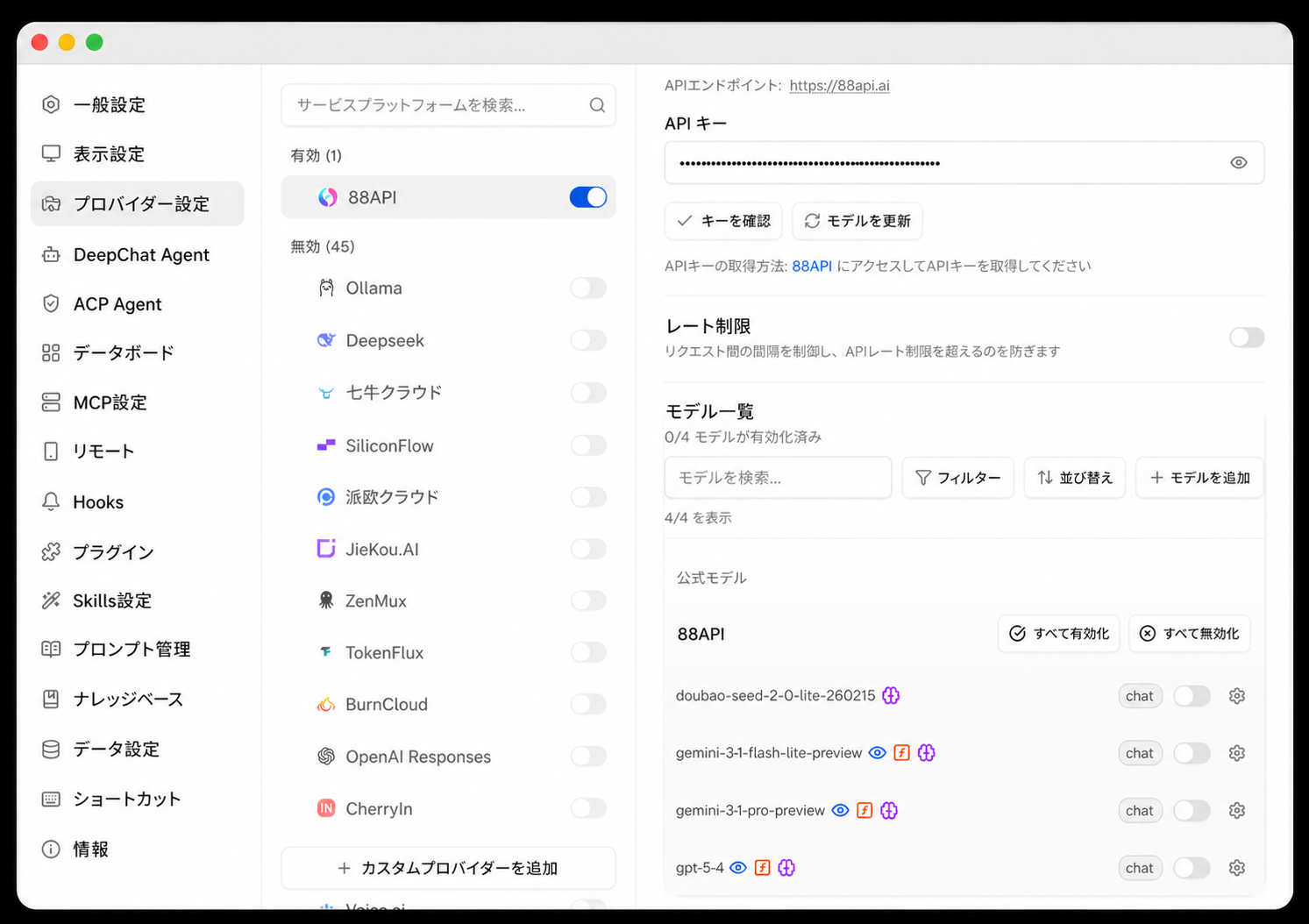This screenshot has width=1309, height=924.
Task: Open the データボード section
Action: 137,353
